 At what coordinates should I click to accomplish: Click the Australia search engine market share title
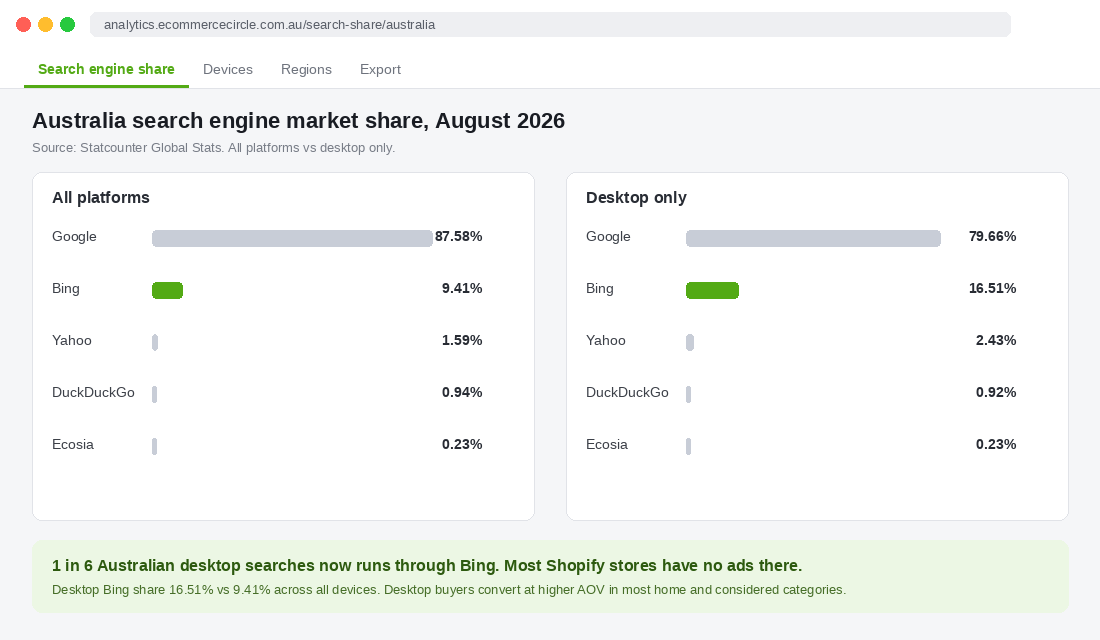click(298, 121)
